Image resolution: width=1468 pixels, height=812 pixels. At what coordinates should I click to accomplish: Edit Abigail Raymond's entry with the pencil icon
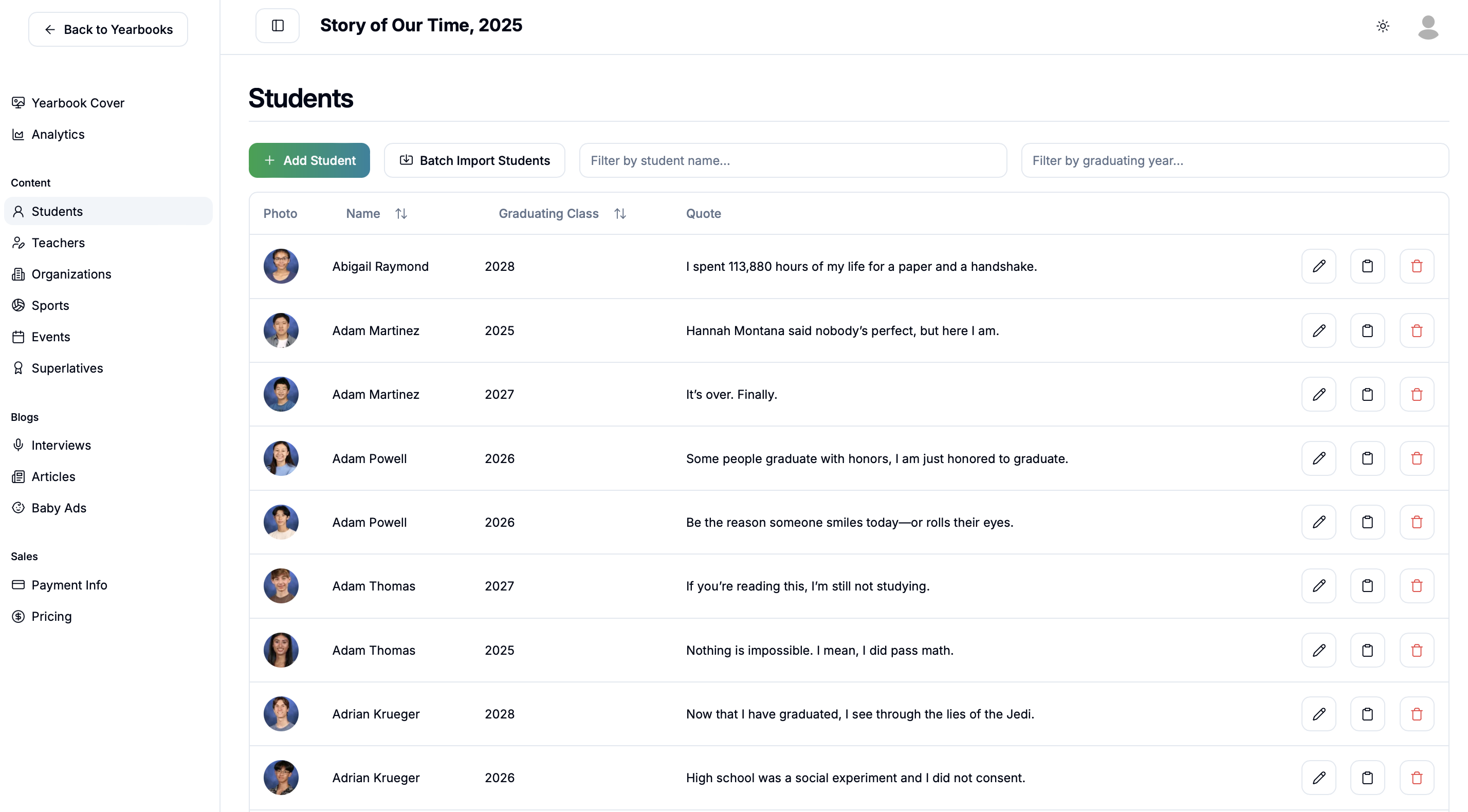tap(1319, 266)
